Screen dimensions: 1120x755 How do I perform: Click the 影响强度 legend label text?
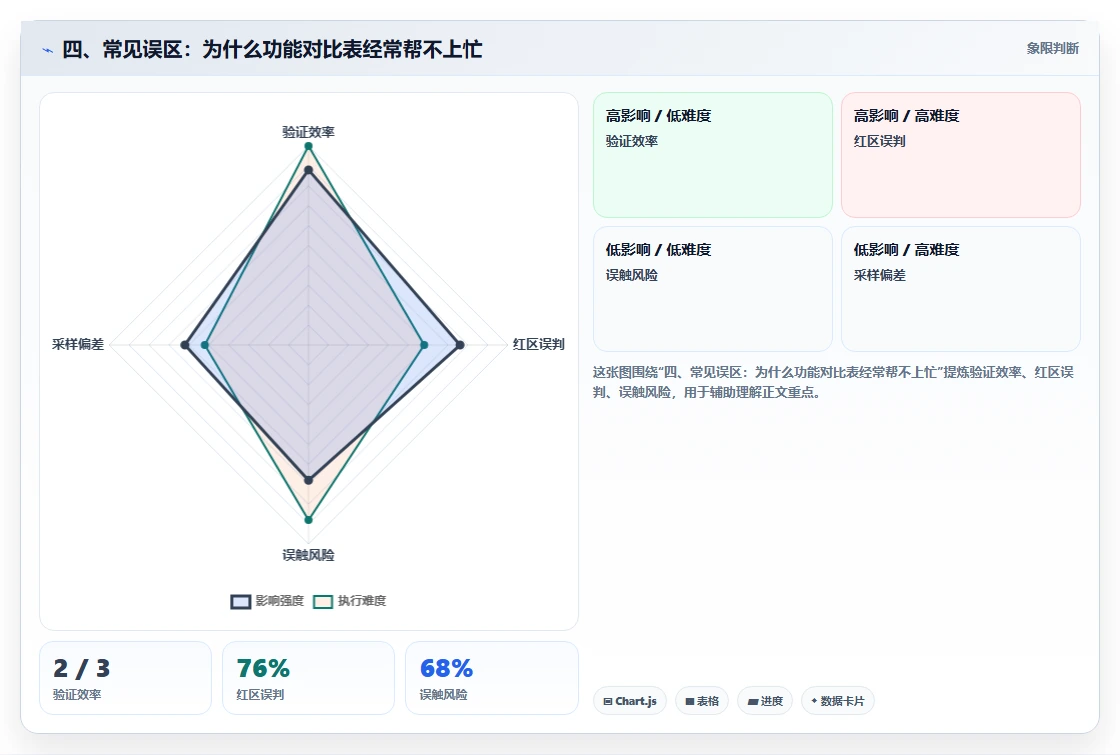tap(280, 601)
